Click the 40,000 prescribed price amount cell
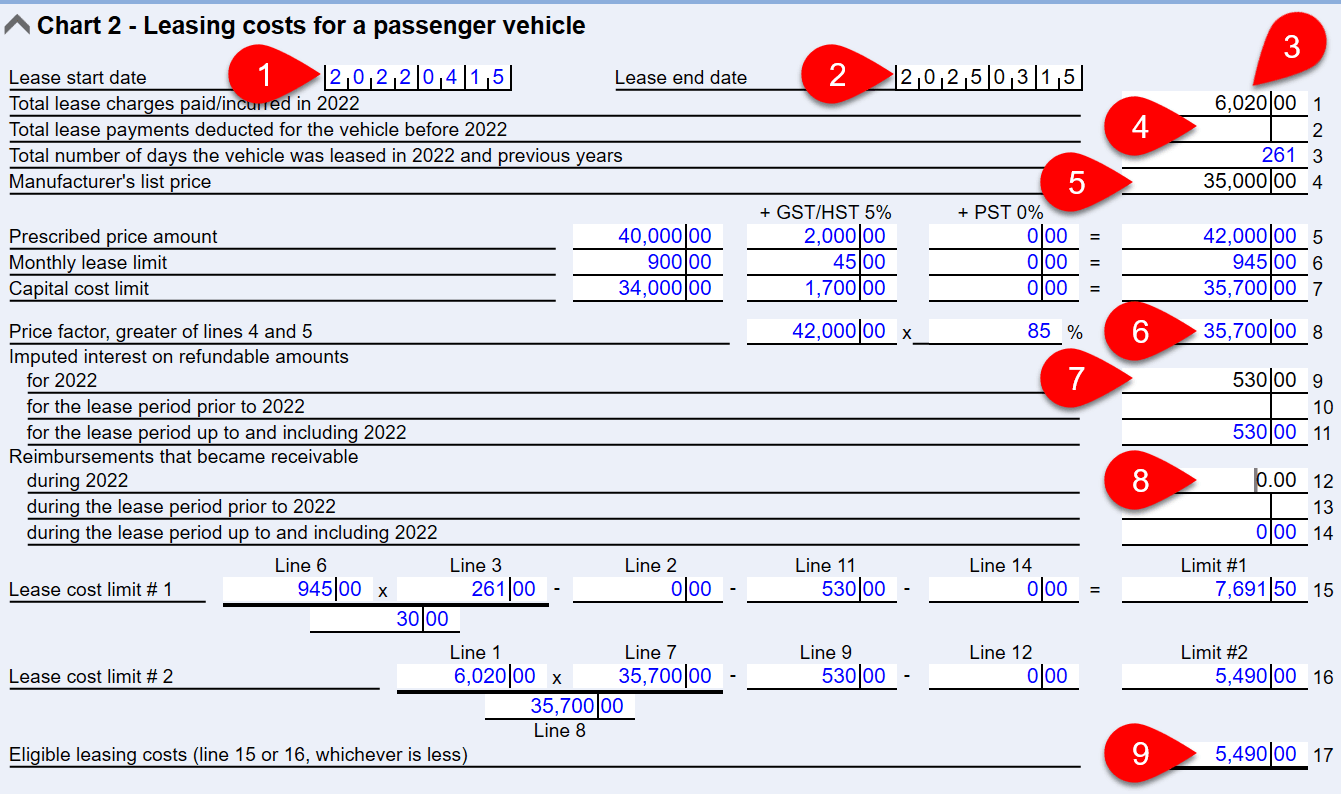Screen dimensions: 1341x794 coord(647,236)
